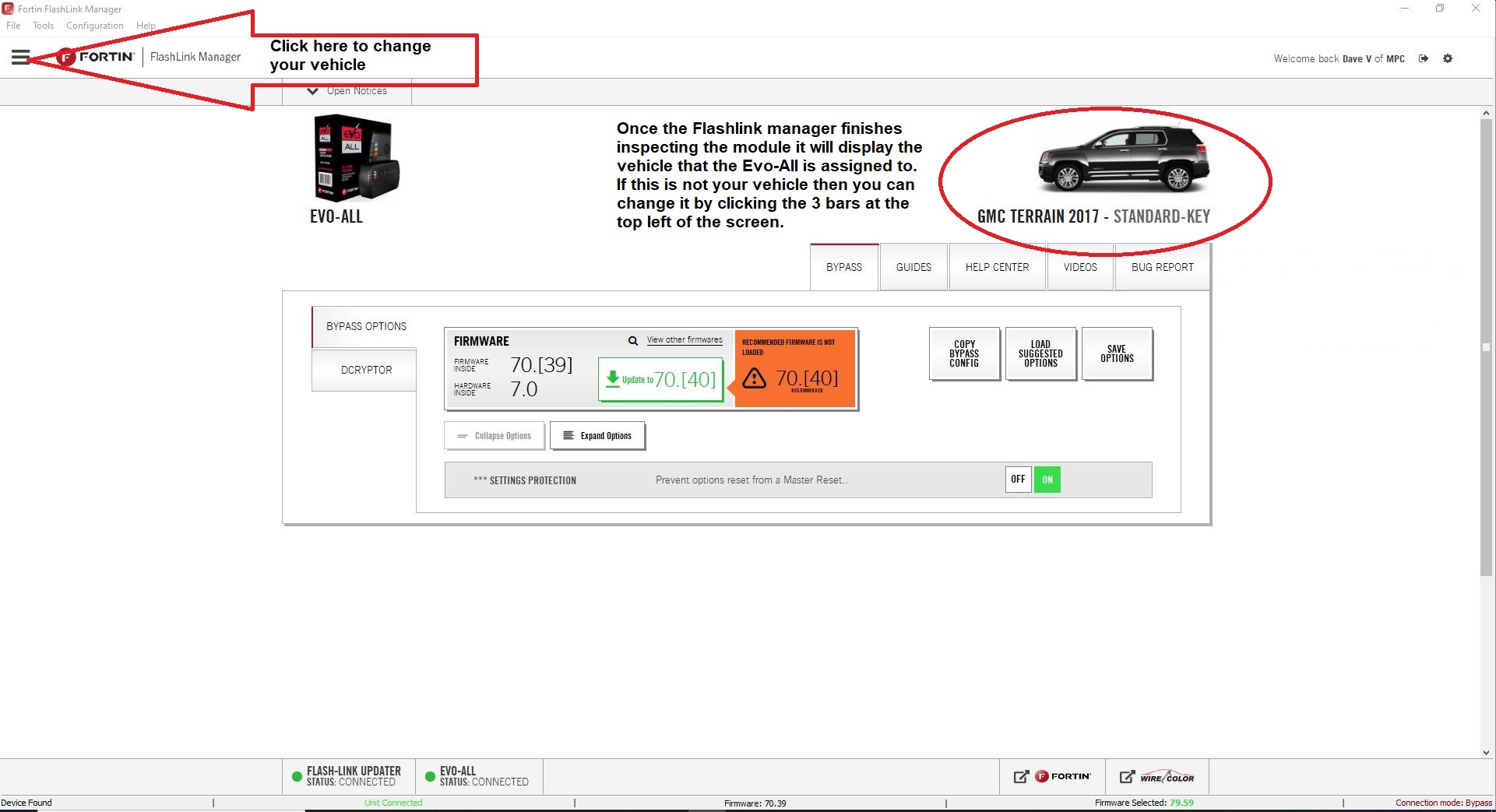Click COPY BYPASS CONFIG button
The width and height of the screenshot is (1496, 812).
click(x=964, y=353)
